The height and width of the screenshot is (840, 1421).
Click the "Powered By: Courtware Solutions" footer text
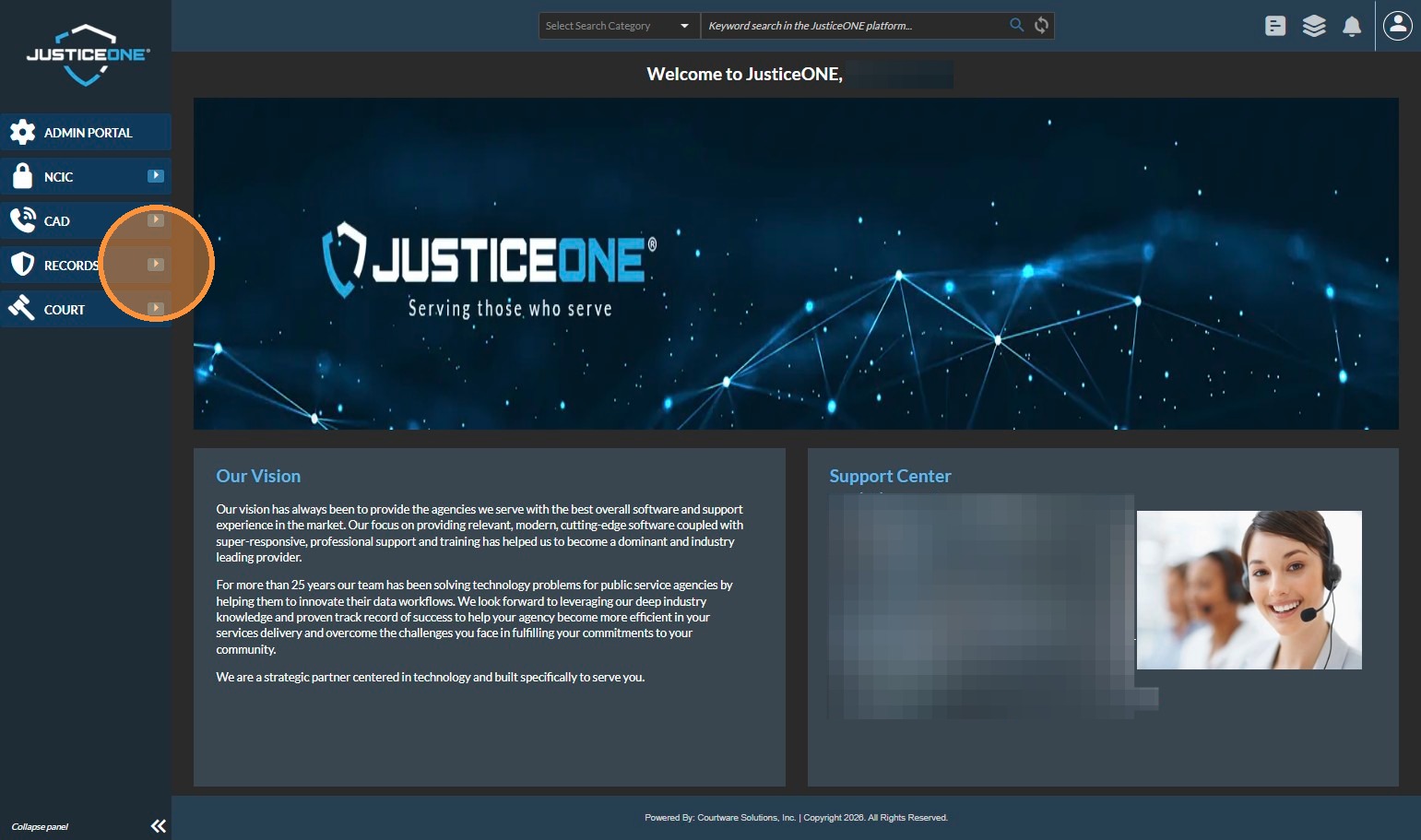coord(797,818)
